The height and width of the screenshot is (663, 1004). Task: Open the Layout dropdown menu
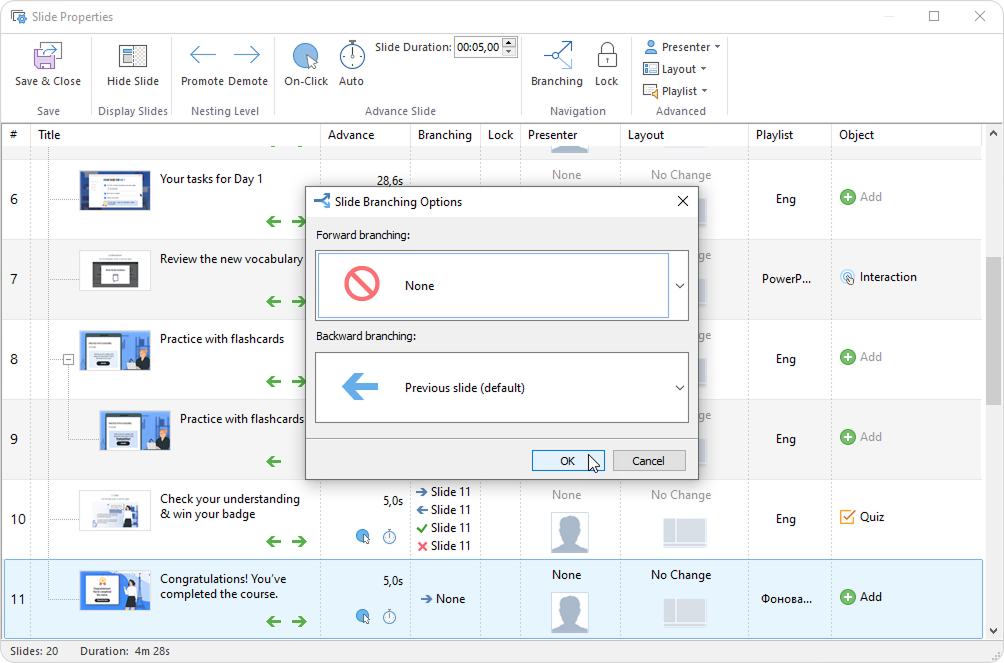tap(676, 69)
